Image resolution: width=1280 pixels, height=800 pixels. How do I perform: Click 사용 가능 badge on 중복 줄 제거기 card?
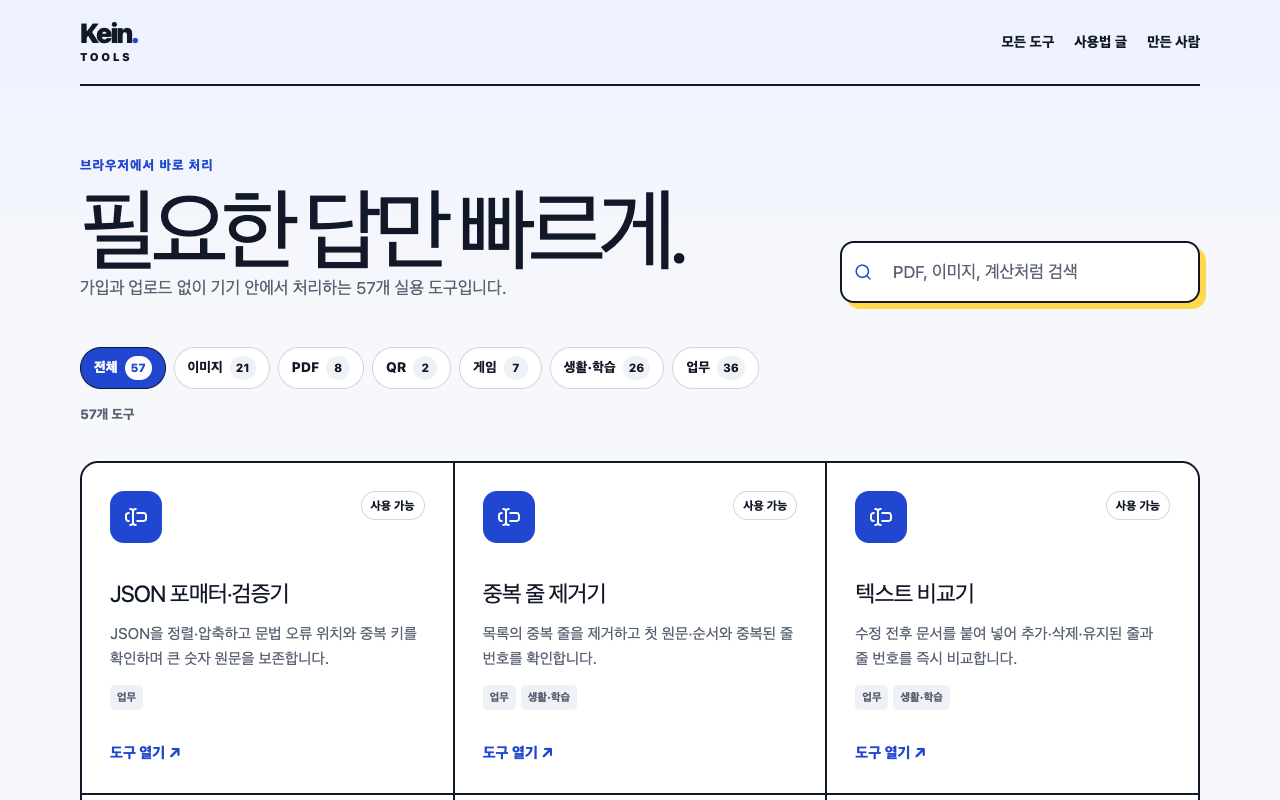tap(765, 506)
